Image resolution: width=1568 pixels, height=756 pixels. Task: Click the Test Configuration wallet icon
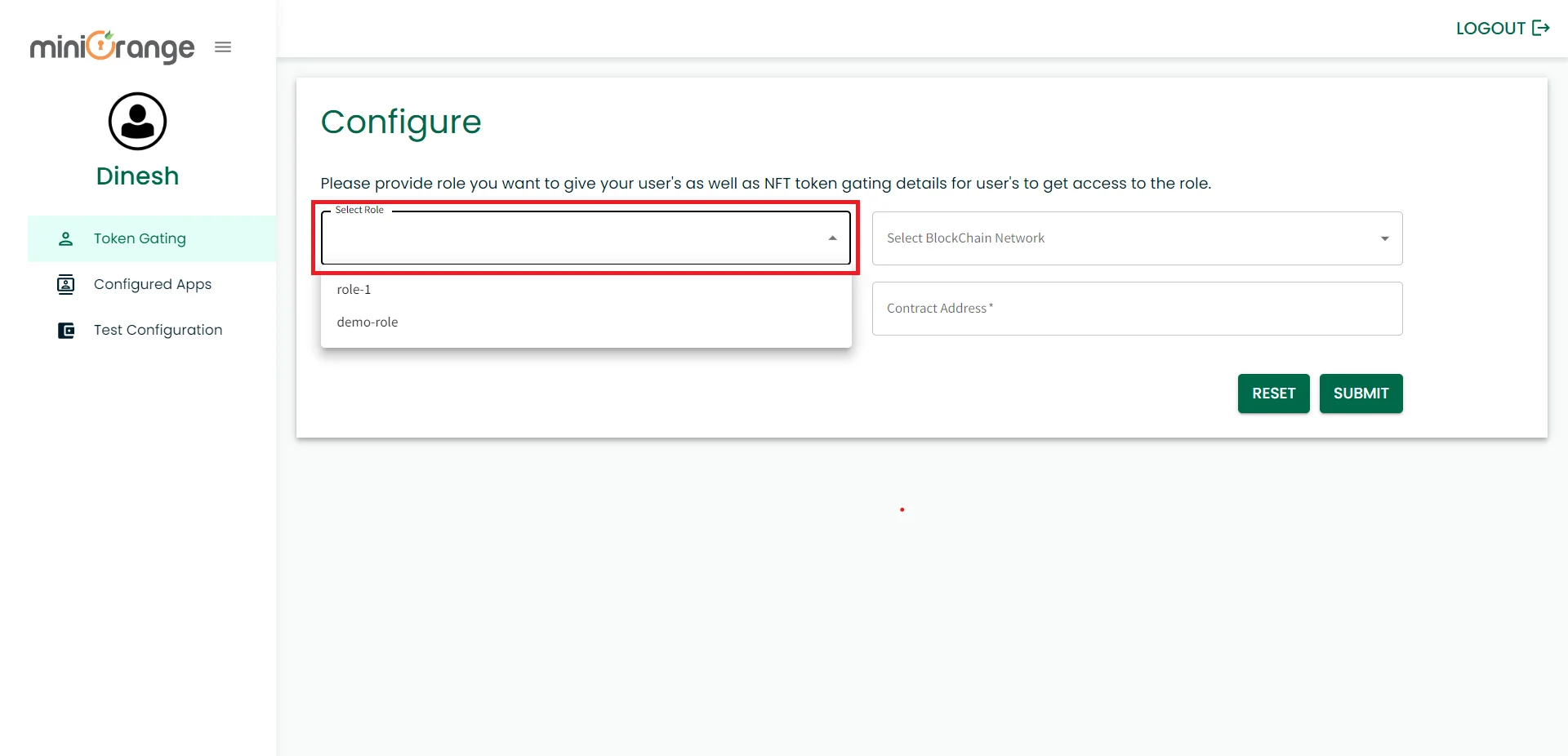point(66,331)
